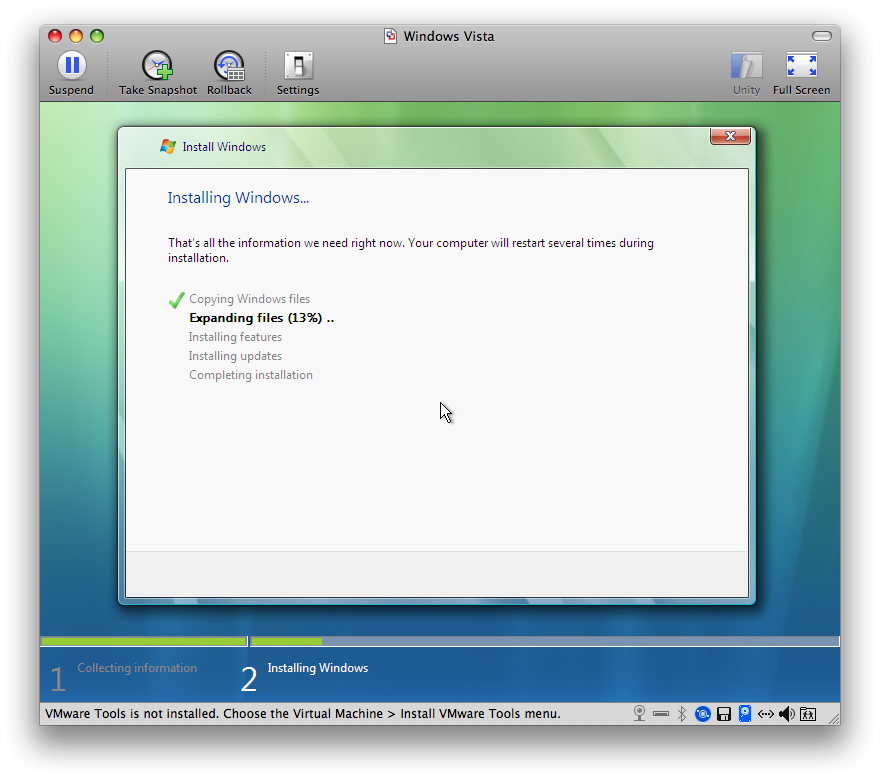Click the Rollback toolbar icon
880x780 pixels.
click(x=229, y=67)
